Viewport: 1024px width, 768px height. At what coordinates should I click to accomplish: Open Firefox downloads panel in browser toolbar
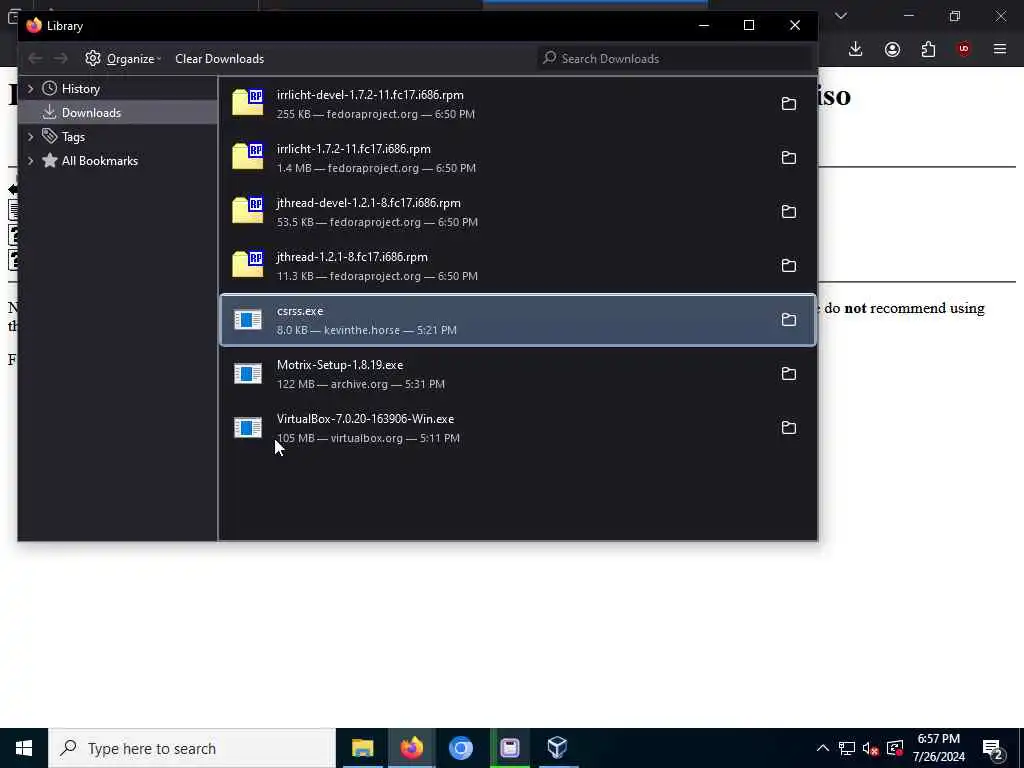(x=856, y=49)
